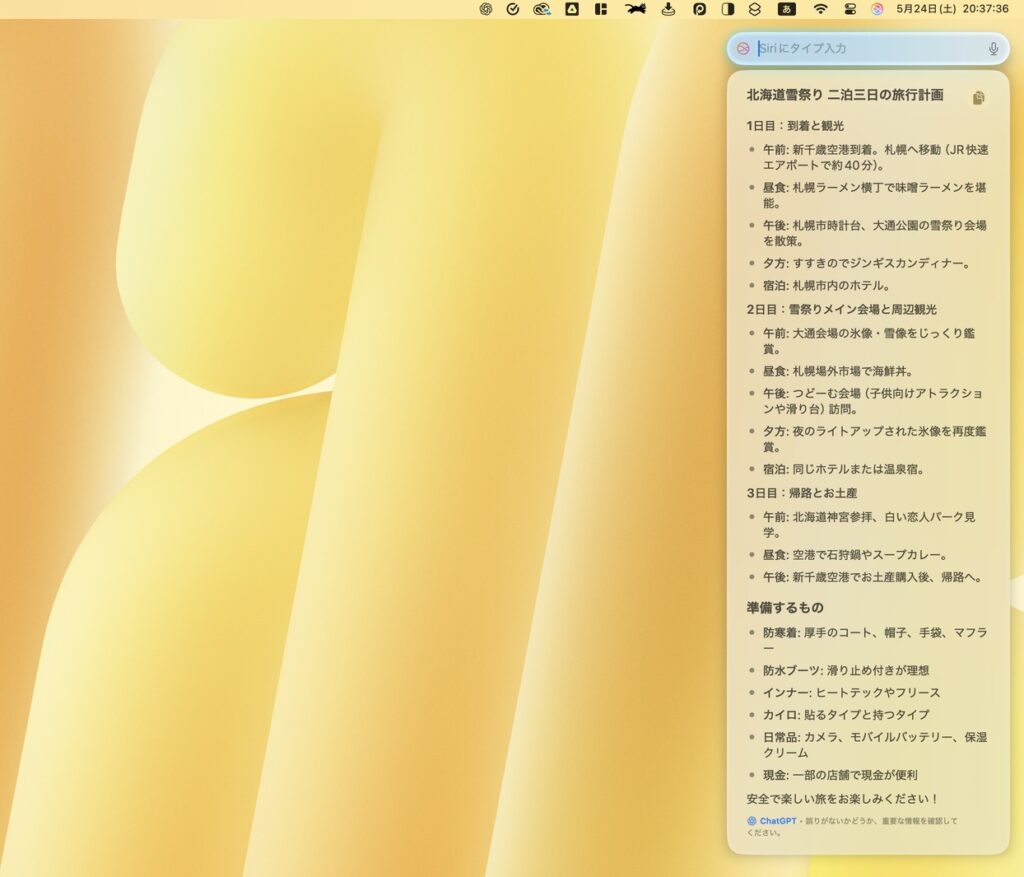
Task: Click the line 午前: 北海道神宮参拝
Action: (869, 524)
